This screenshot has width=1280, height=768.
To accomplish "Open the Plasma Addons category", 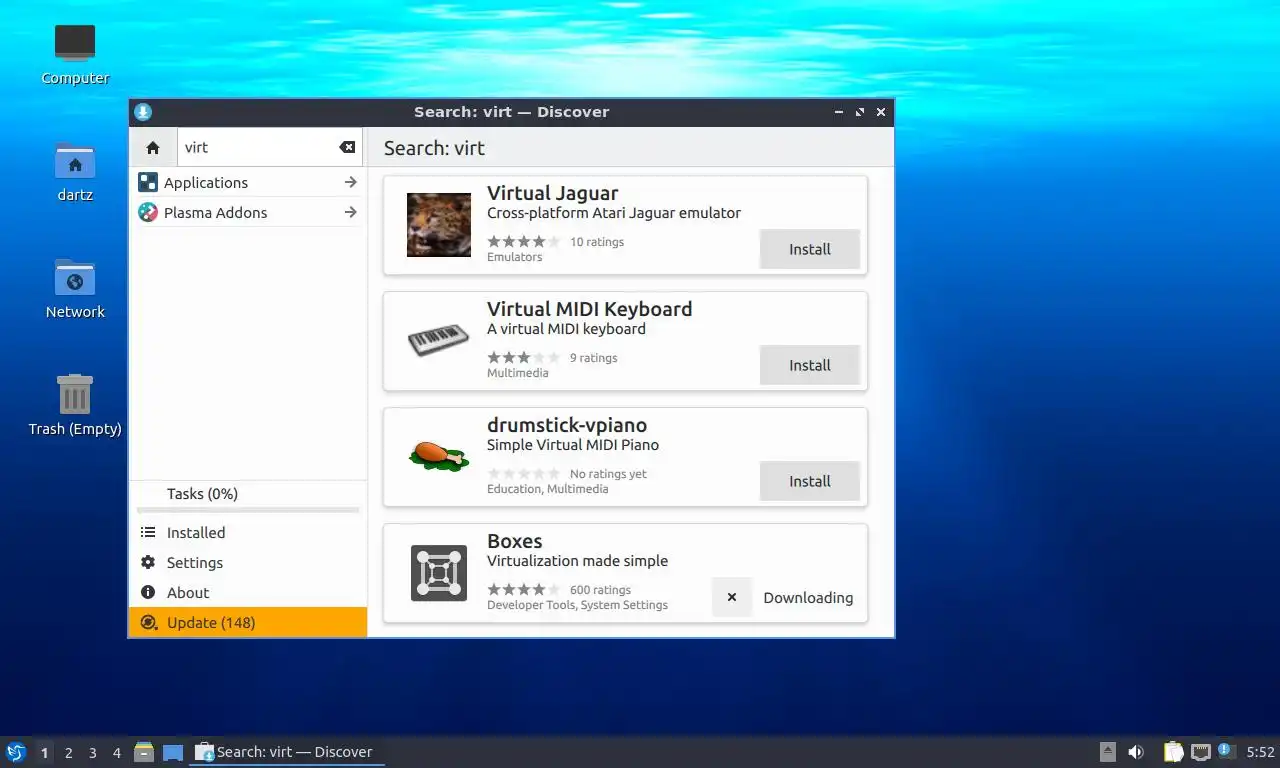I will coord(248,212).
